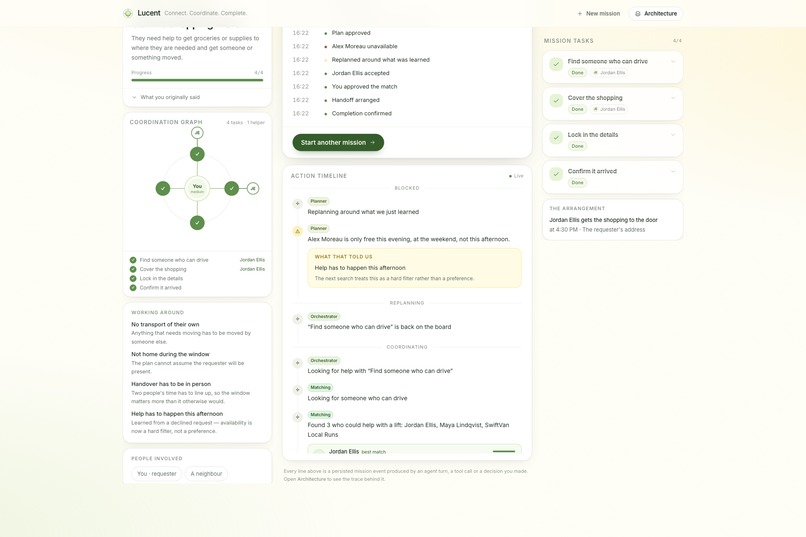Click the What that told us note
The width and height of the screenshot is (806, 537).
[x=414, y=268]
